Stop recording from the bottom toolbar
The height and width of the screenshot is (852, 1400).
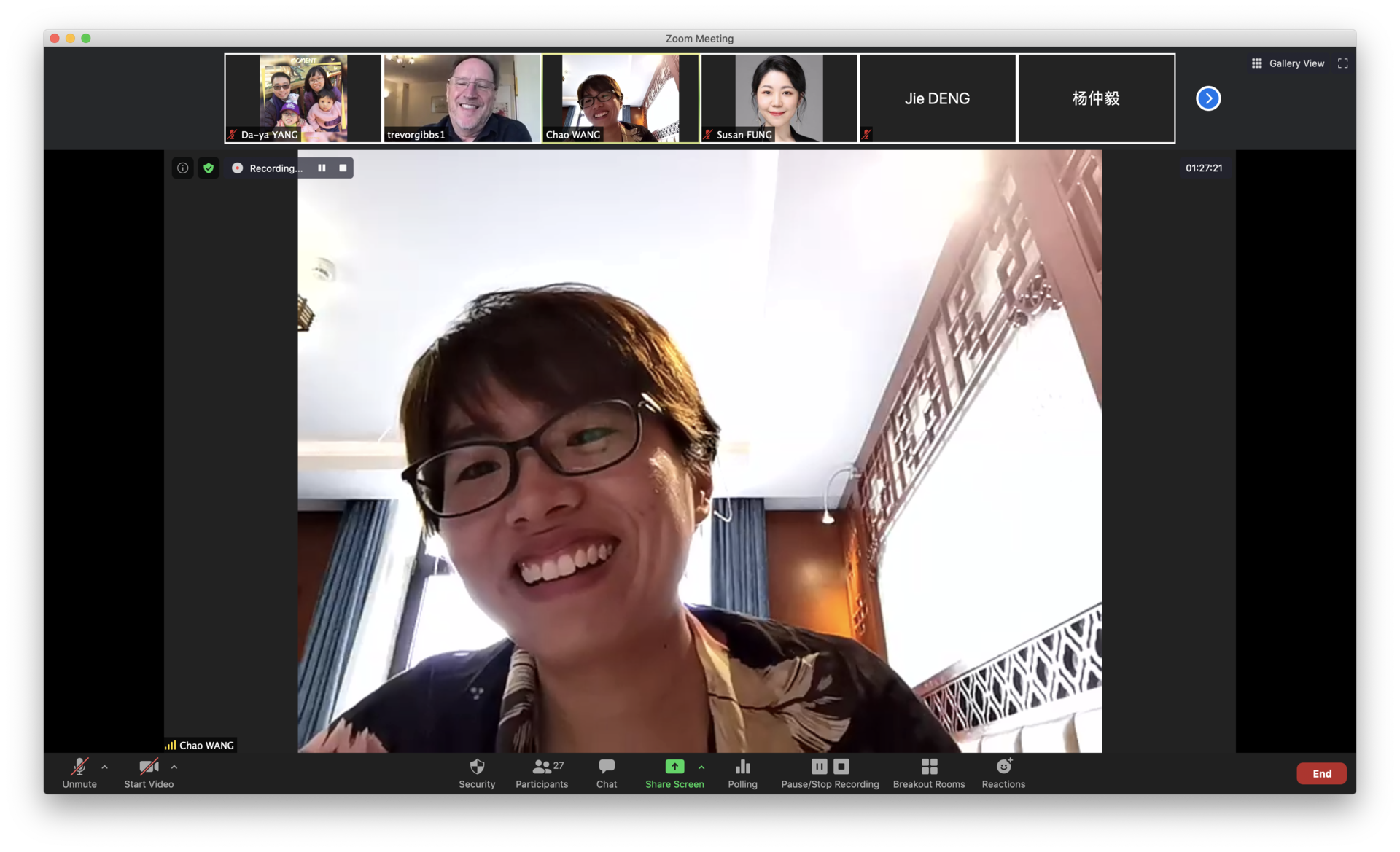841,766
